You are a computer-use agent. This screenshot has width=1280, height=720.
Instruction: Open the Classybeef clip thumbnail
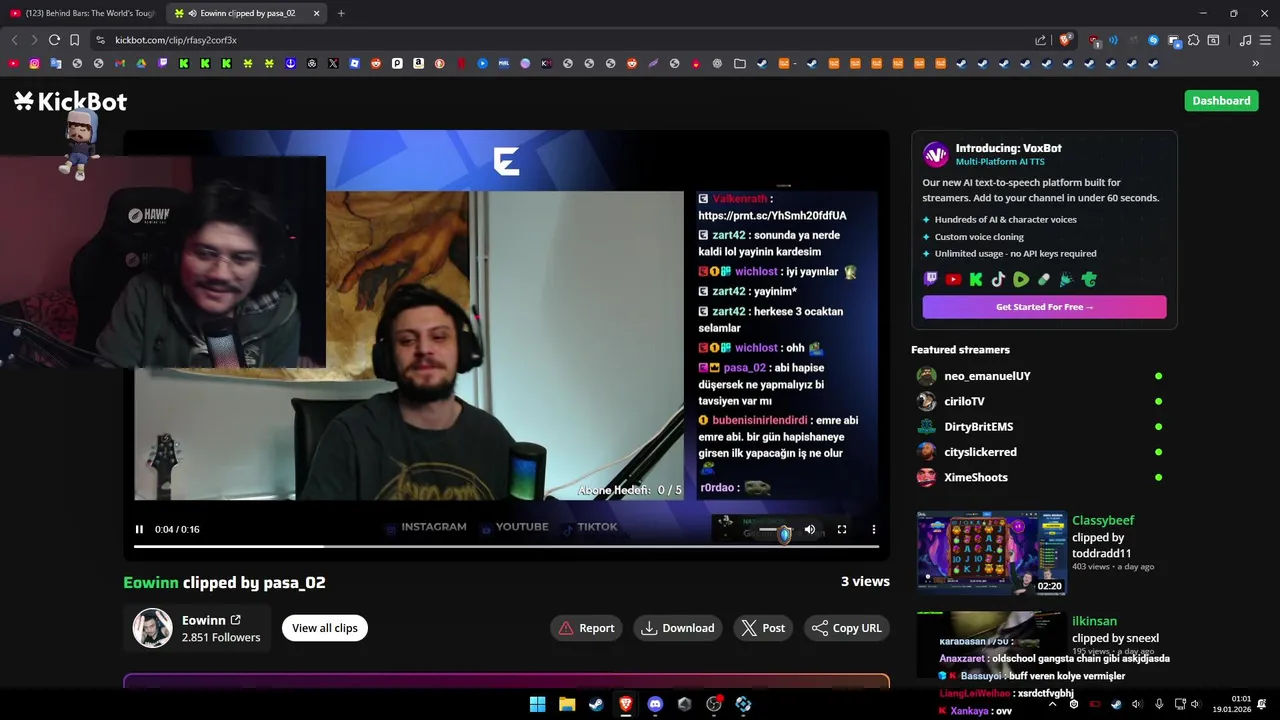[x=992, y=553]
